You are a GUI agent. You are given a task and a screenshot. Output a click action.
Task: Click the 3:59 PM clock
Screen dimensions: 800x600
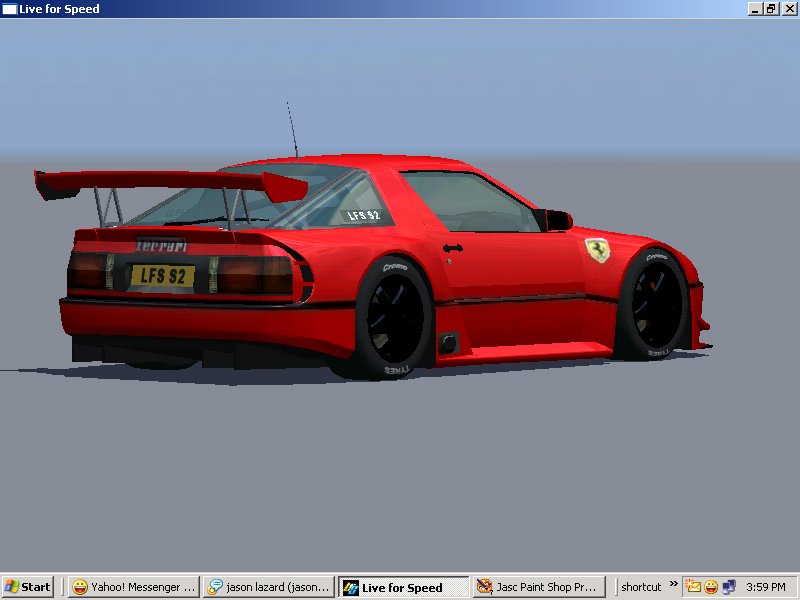pyautogui.click(x=766, y=587)
